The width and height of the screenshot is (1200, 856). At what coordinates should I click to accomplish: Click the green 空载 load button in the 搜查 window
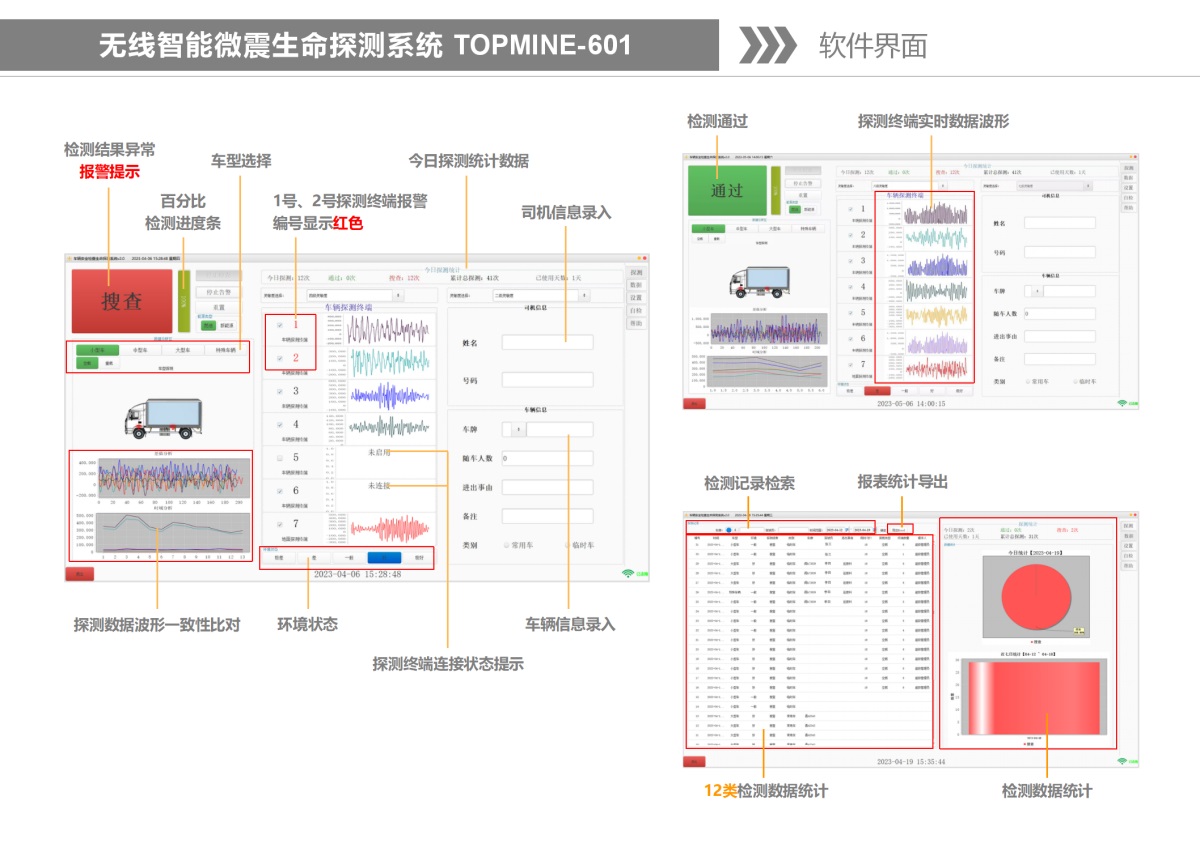pyautogui.click(x=87, y=363)
